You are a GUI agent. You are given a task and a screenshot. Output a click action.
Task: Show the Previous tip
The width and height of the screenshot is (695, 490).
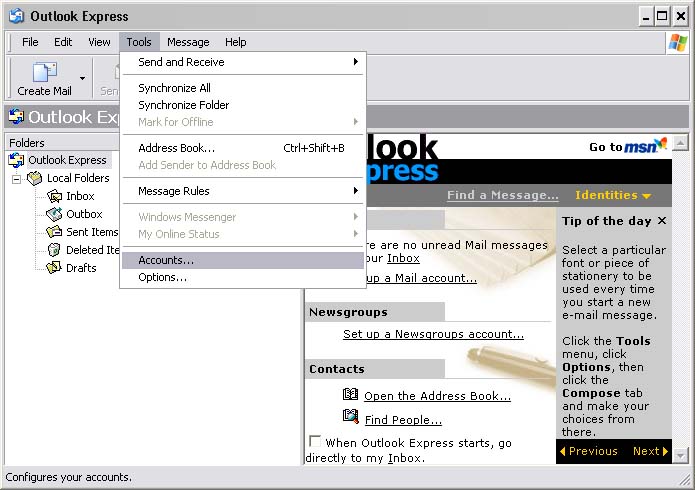[589, 451]
